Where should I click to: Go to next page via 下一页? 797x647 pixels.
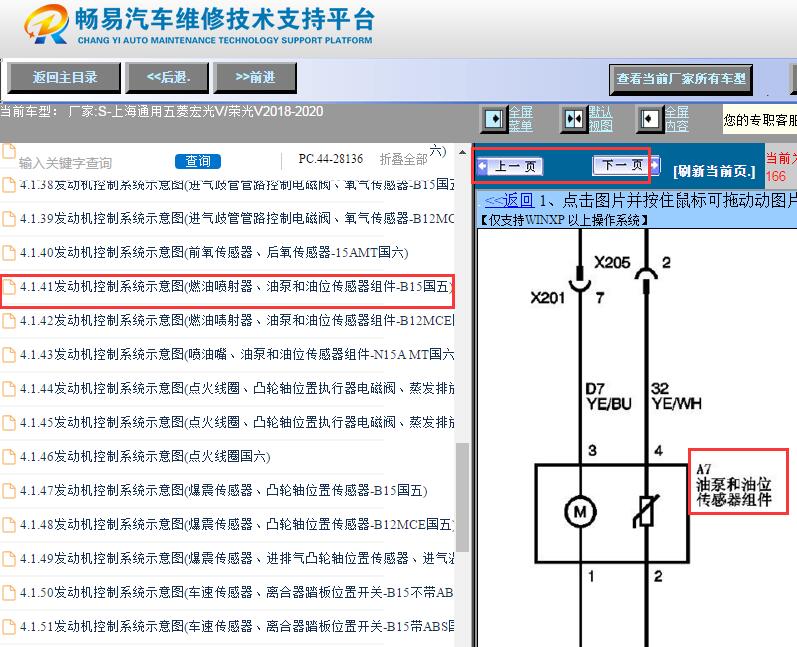click(x=626, y=165)
